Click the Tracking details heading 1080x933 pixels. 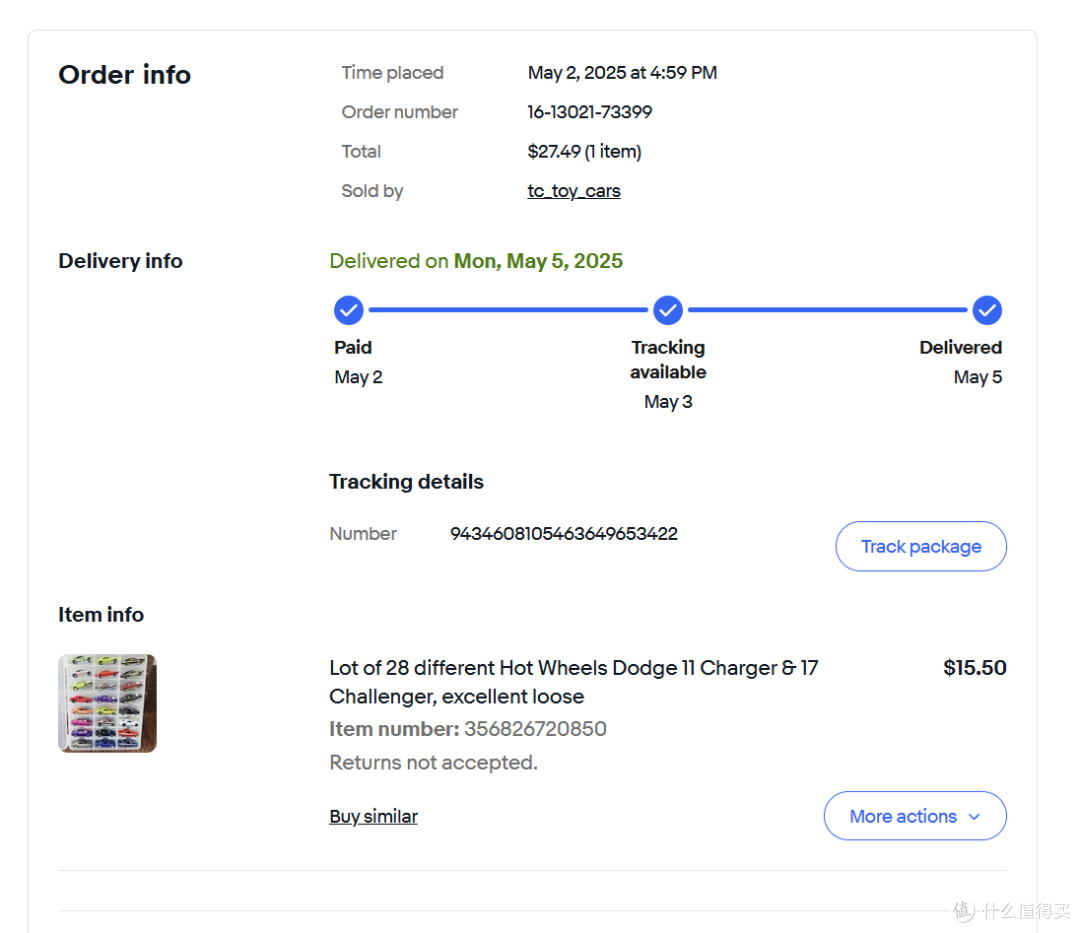click(406, 481)
